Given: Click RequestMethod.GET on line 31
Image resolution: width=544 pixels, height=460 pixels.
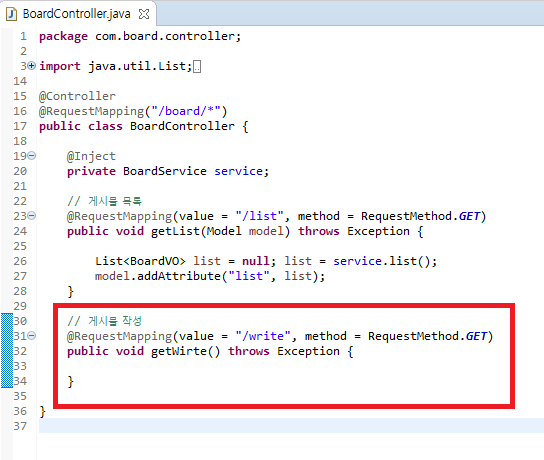Looking at the screenshot, I should 427,336.
